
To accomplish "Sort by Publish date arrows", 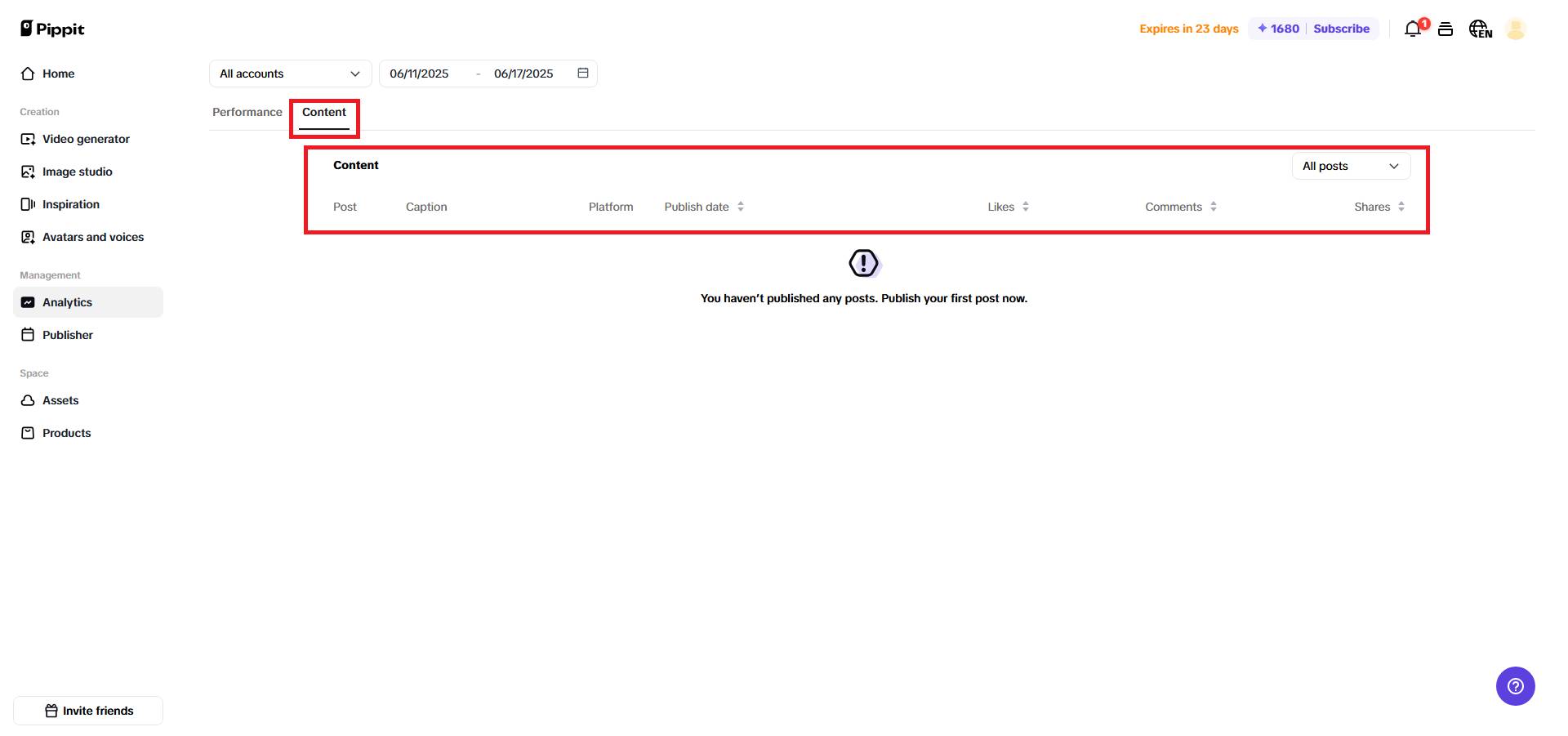I will (741, 207).
